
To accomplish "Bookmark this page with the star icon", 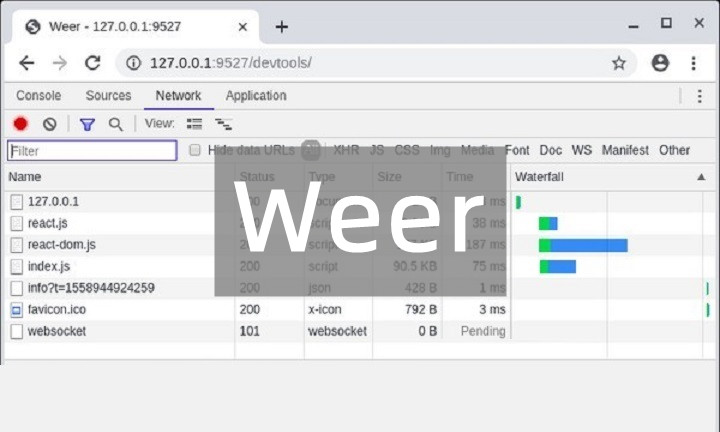I will coord(619,63).
